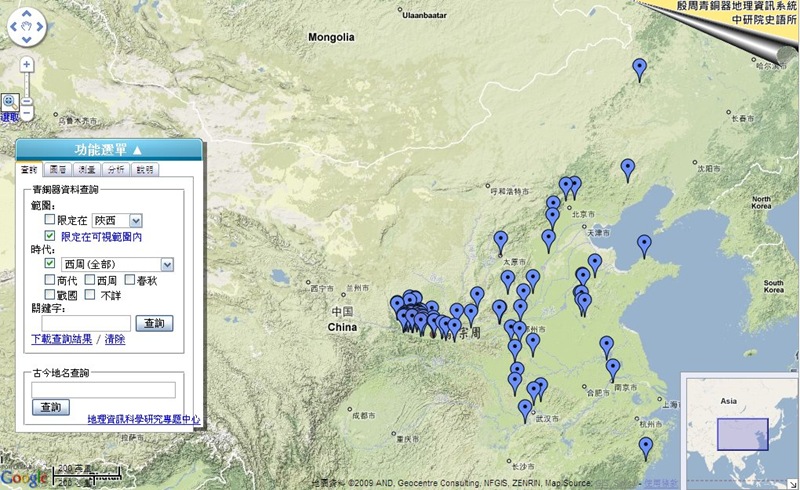This screenshot has height=490, width=800.
Task: Click the blue marker near Taiyuan
Action: pos(500,240)
